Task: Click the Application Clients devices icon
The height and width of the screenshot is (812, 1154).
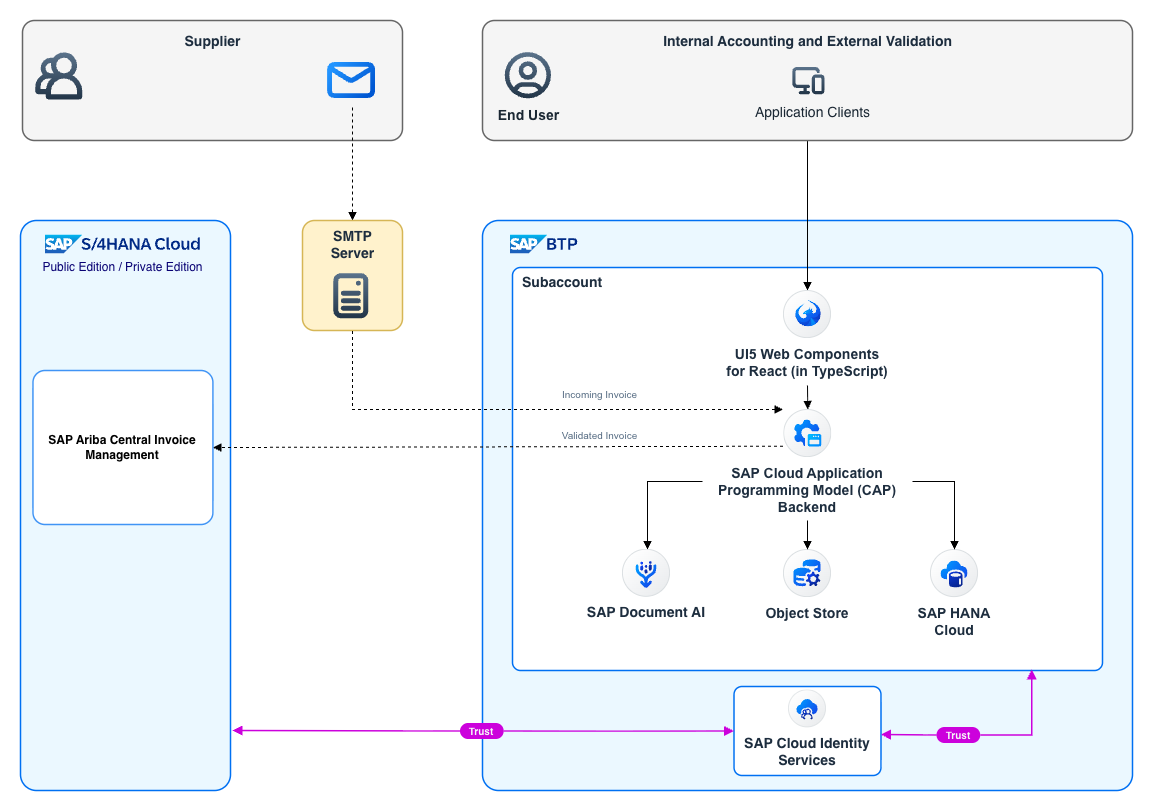Action: click(808, 81)
